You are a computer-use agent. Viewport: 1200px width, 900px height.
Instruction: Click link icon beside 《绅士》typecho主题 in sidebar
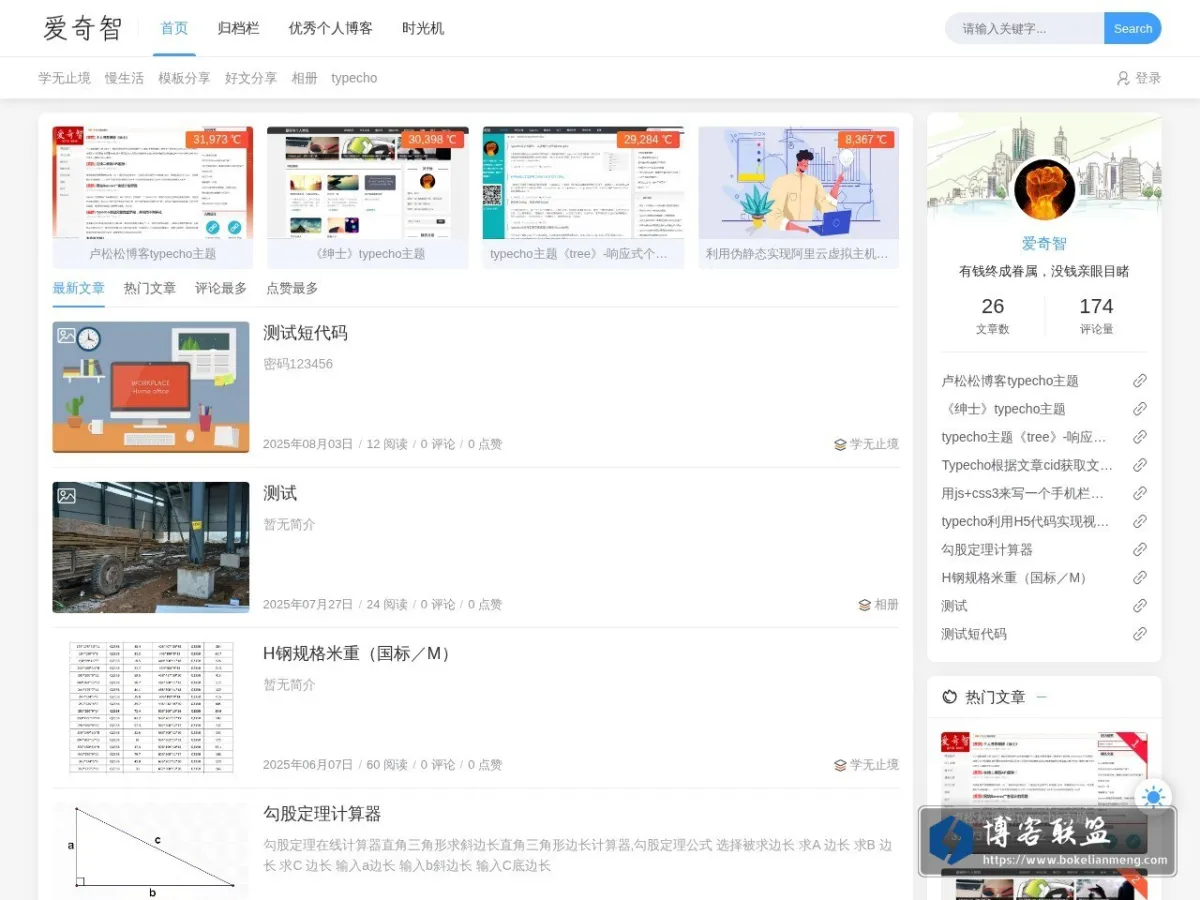[1139, 409]
